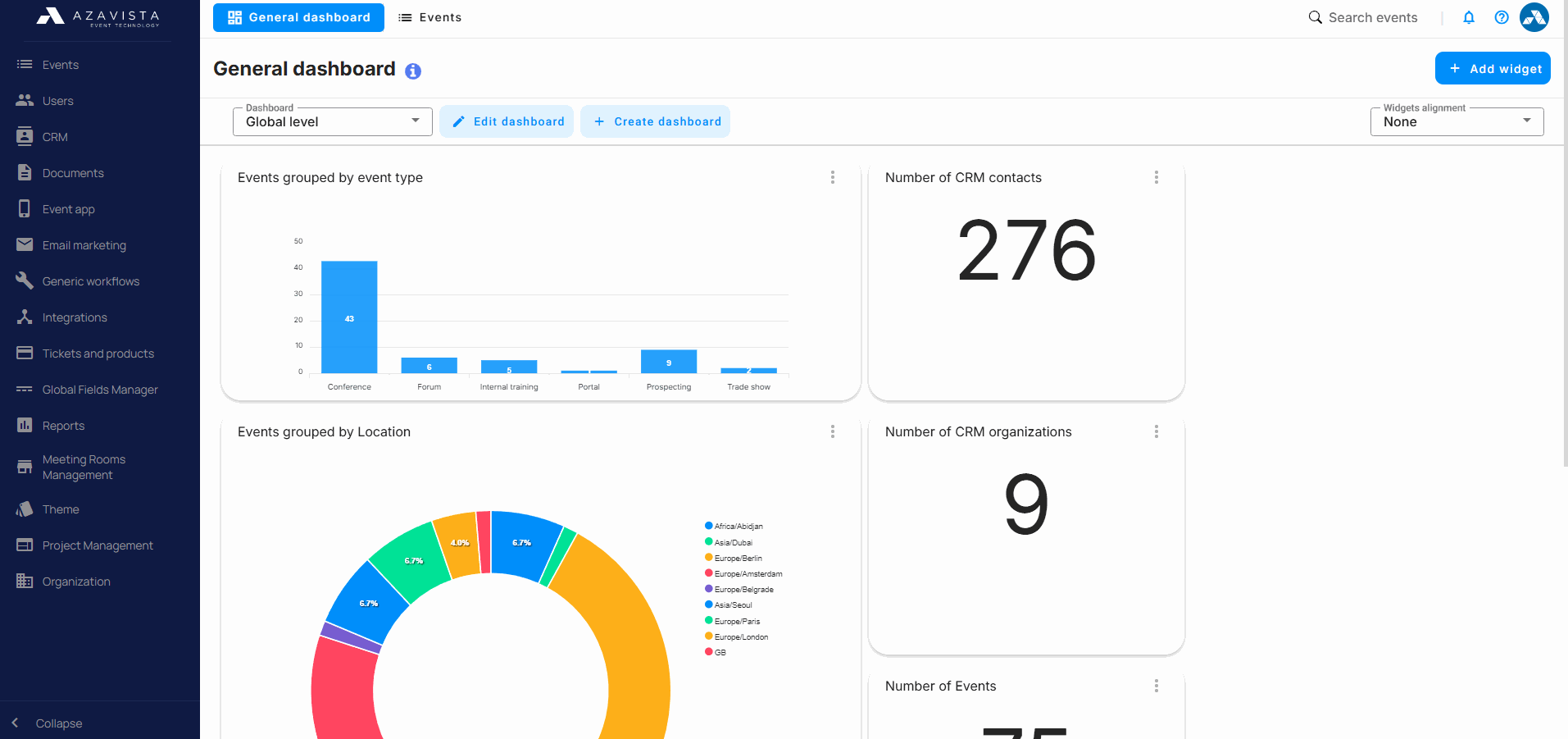
Task: Click the Edit dashboard button
Action: click(x=507, y=121)
